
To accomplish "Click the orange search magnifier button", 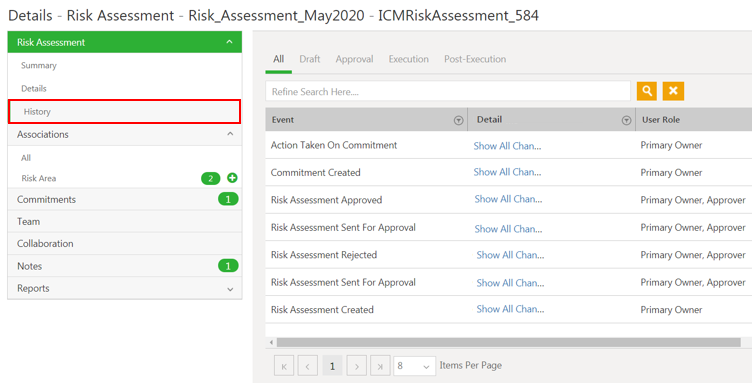I will [647, 91].
